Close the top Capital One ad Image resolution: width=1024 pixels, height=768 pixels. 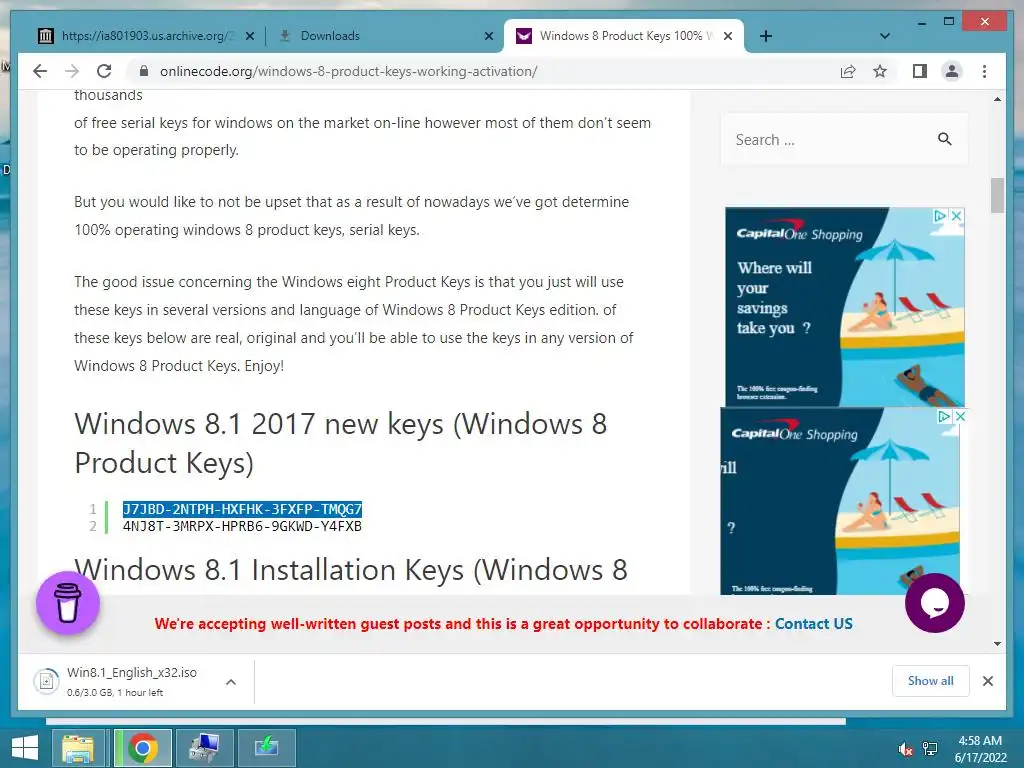(957, 216)
